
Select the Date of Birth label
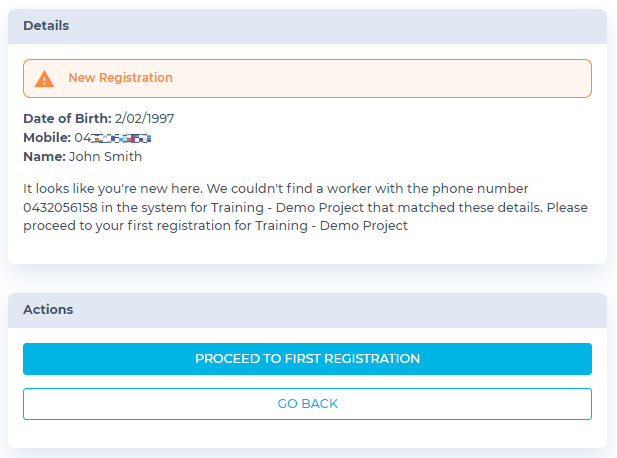click(x=67, y=118)
